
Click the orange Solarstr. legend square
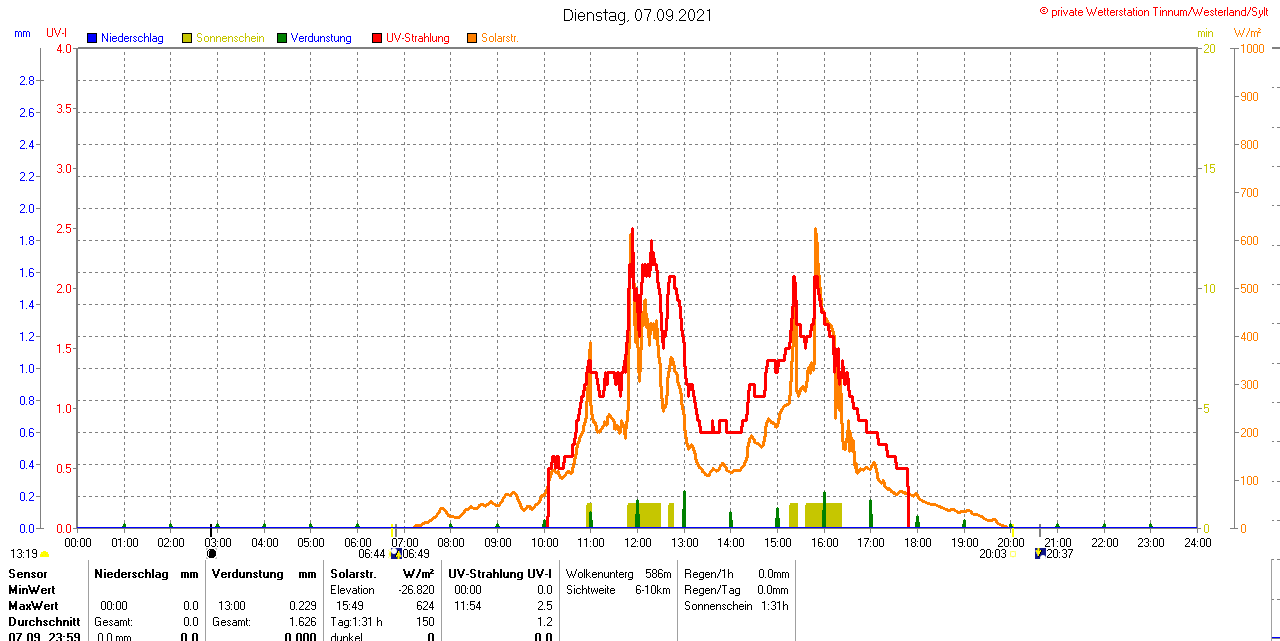click(x=472, y=38)
